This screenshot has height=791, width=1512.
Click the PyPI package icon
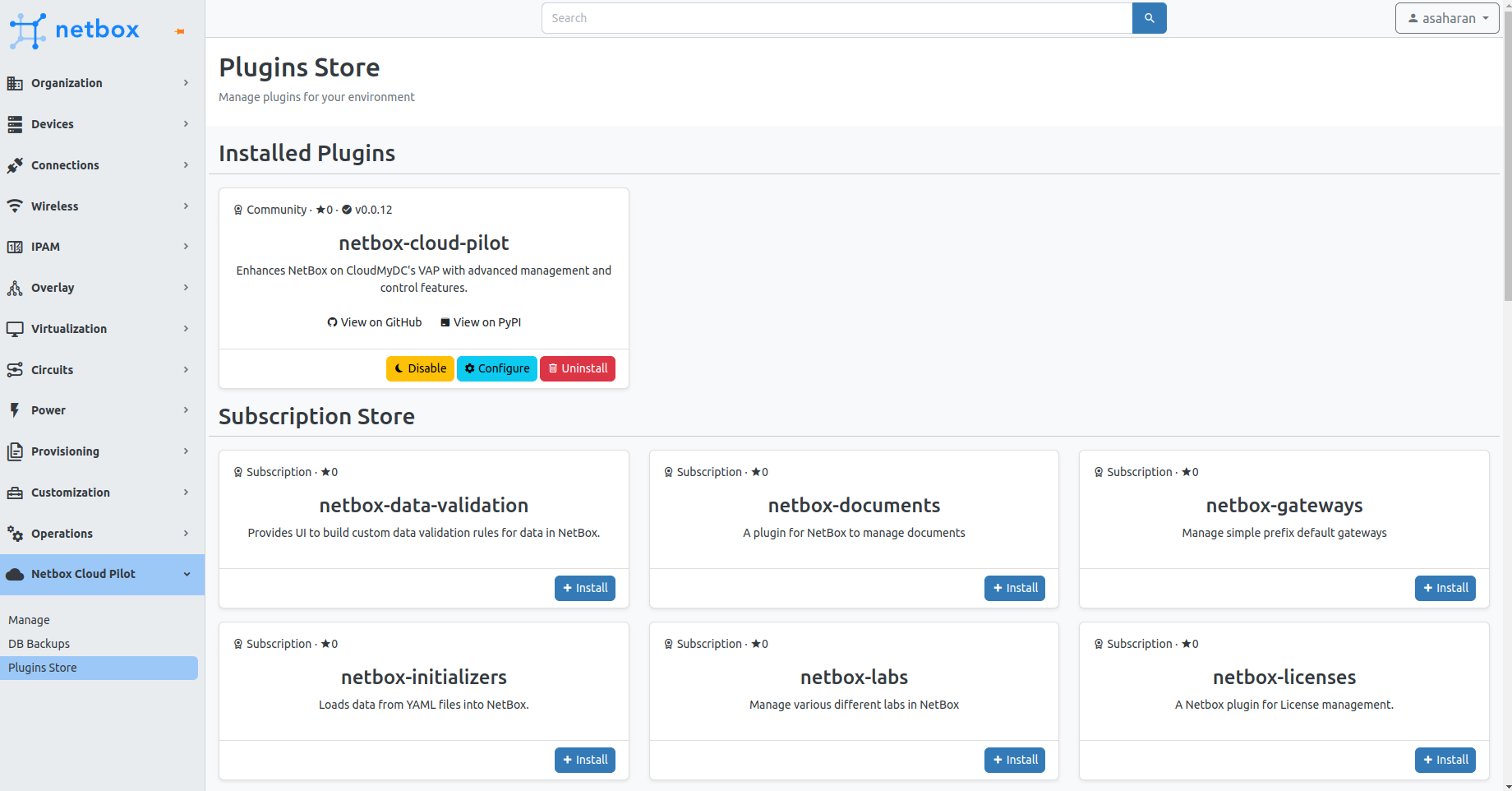[445, 322]
